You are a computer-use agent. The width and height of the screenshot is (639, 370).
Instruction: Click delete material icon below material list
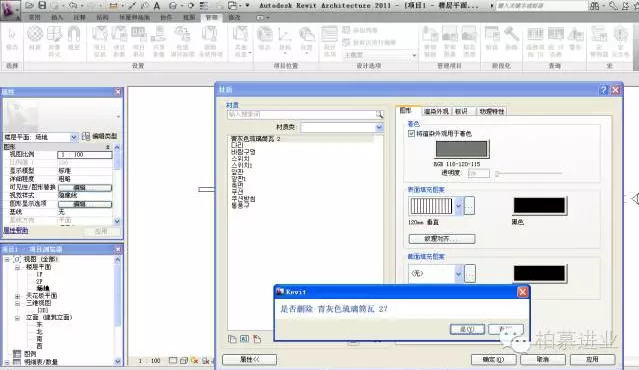point(257,339)
